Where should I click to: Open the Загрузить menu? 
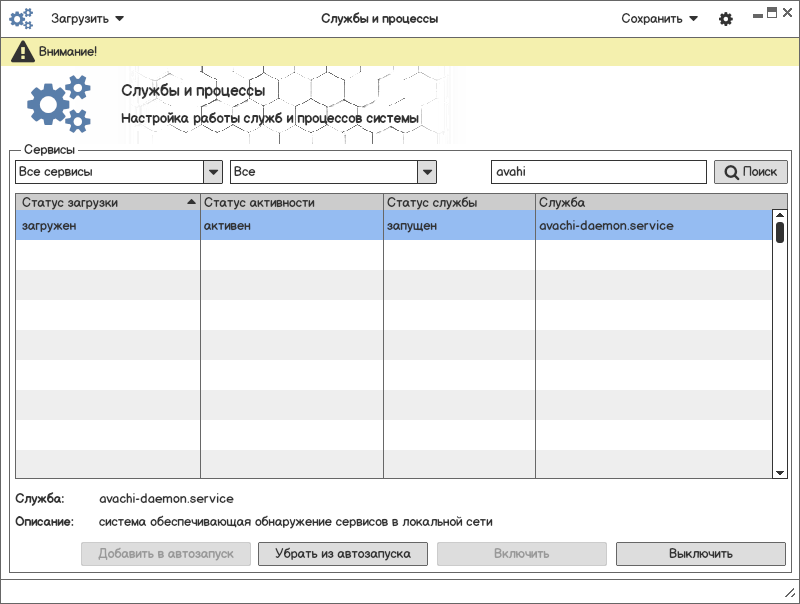coord(88,18)
